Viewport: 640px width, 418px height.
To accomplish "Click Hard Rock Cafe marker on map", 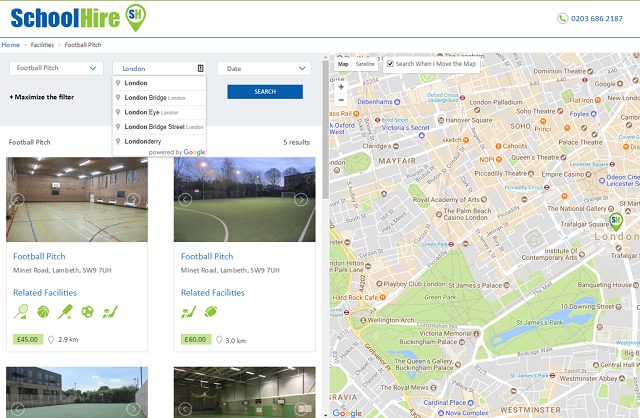I will pyautogui.click(x=382, y=298).
